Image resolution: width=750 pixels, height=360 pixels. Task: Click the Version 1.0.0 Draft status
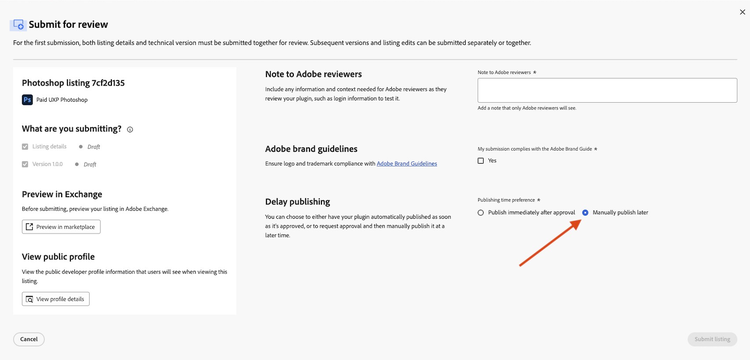(90, 164)
